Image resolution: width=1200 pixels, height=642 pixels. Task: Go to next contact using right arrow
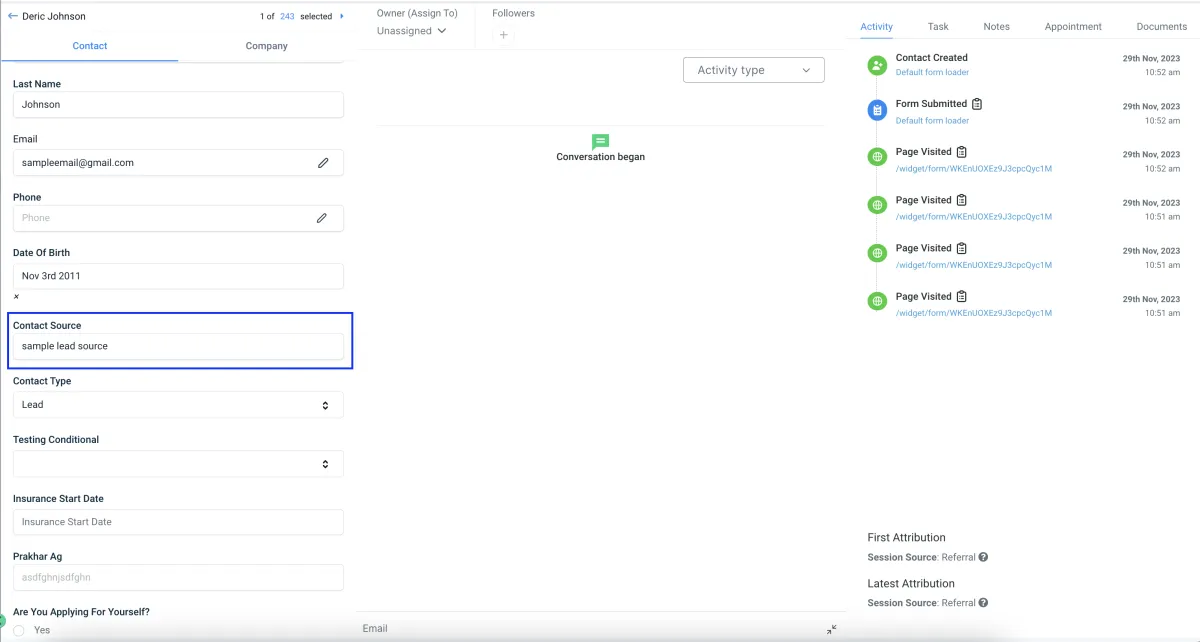342,16
